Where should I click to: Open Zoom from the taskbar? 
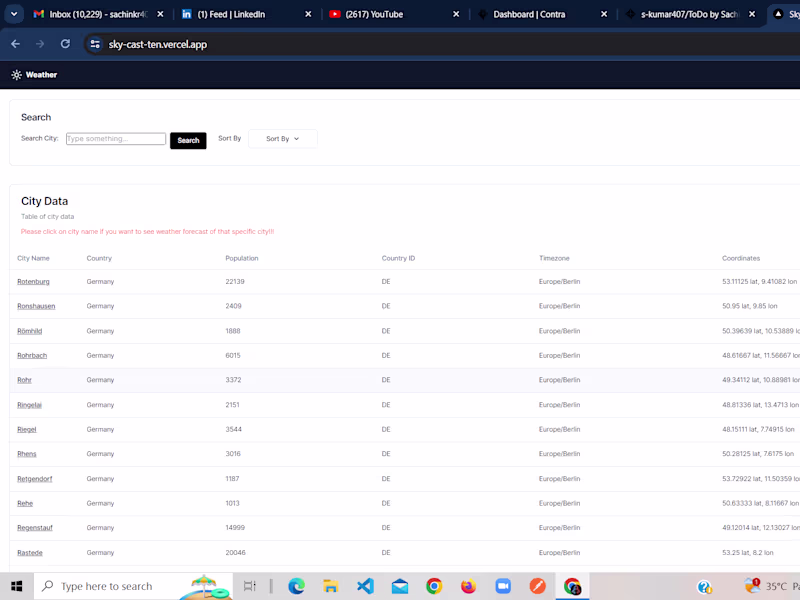click(503, 586)
